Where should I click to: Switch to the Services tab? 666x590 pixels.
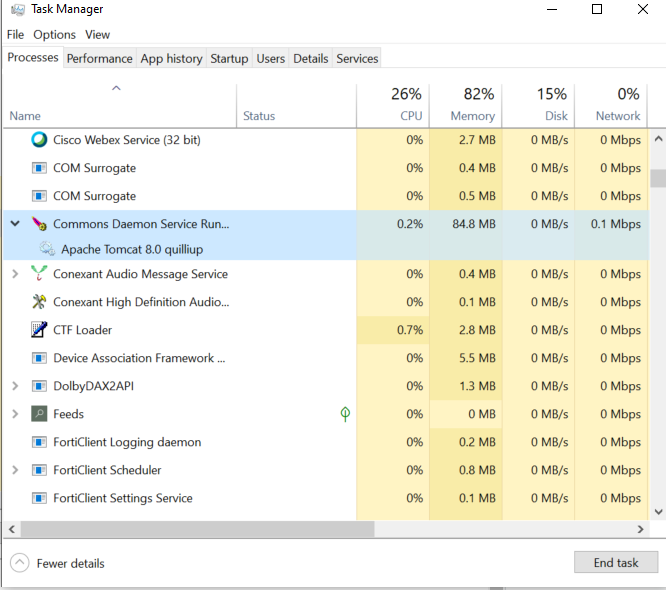pyautogui.click(x=357, y=58)
